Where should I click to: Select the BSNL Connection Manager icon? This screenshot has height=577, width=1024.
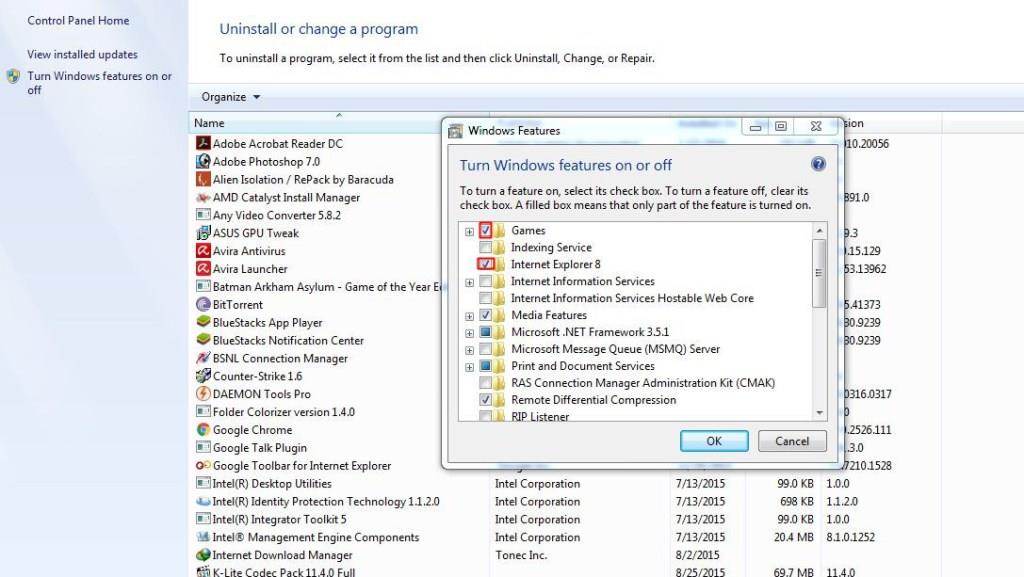click(x=203, y=358)
